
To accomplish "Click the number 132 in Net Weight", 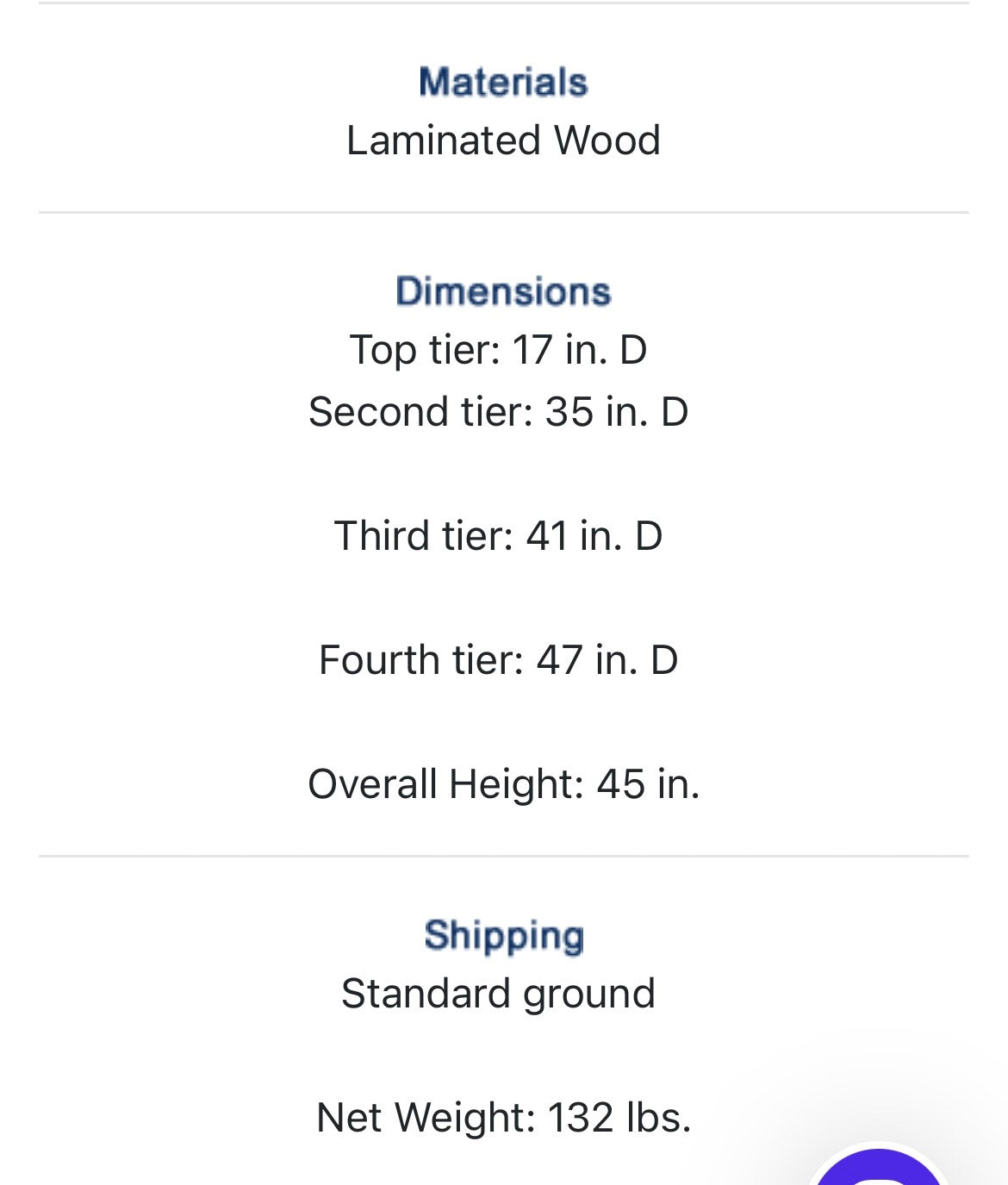I will [581, 1118].
